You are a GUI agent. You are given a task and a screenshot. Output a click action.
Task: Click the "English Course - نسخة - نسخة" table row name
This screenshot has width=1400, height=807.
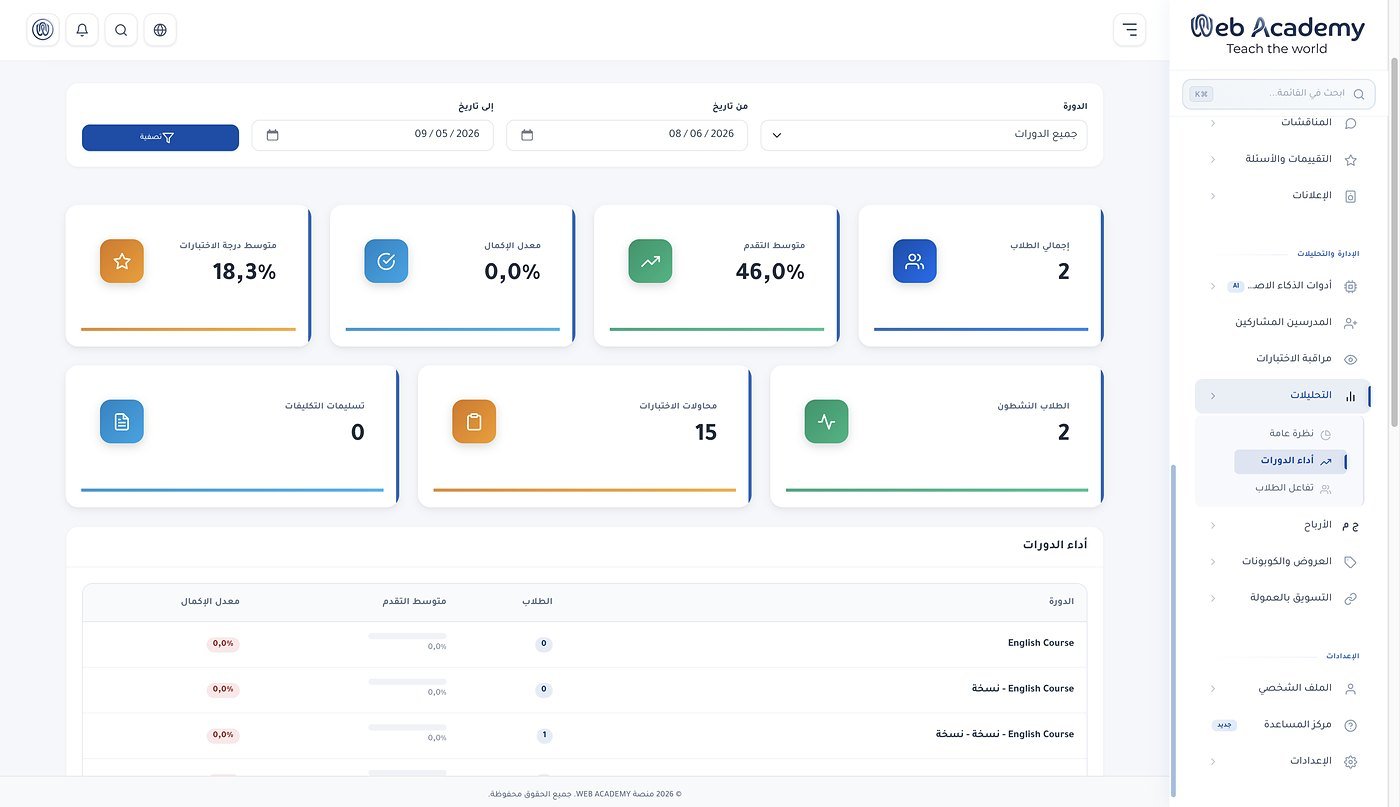click(1005, 734)
